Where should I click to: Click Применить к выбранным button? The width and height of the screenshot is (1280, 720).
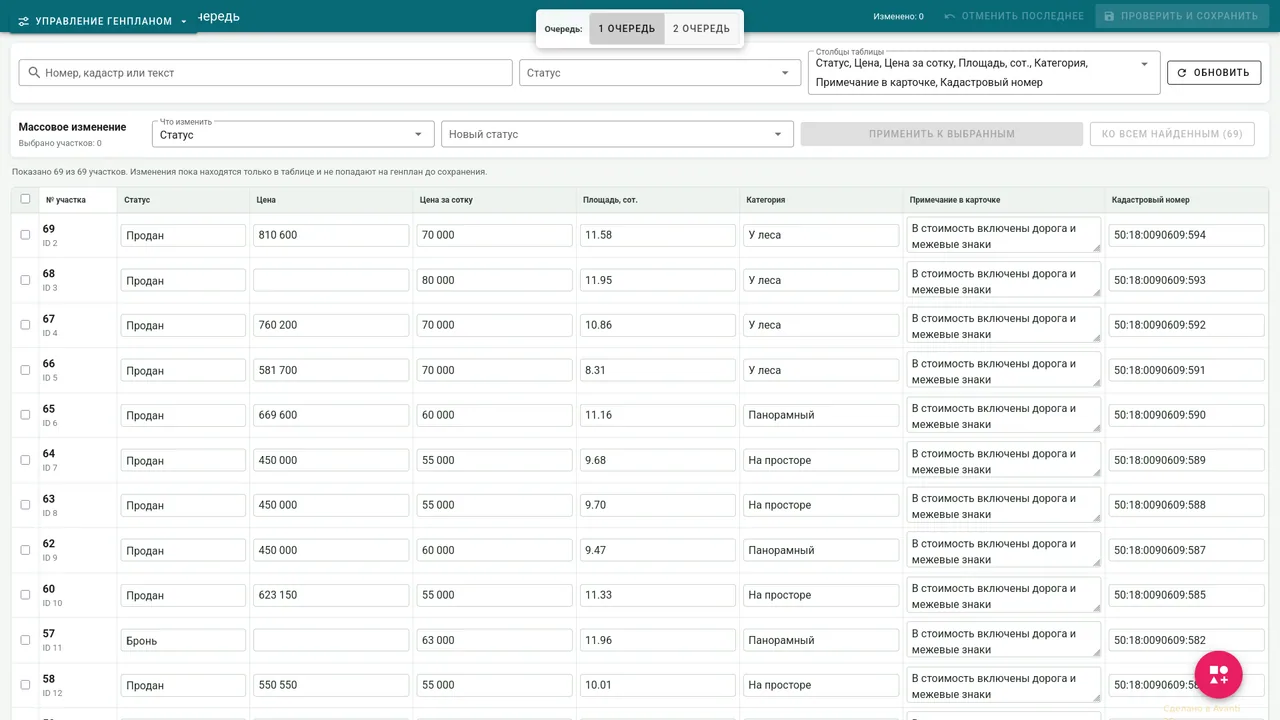tap(942, 134)
